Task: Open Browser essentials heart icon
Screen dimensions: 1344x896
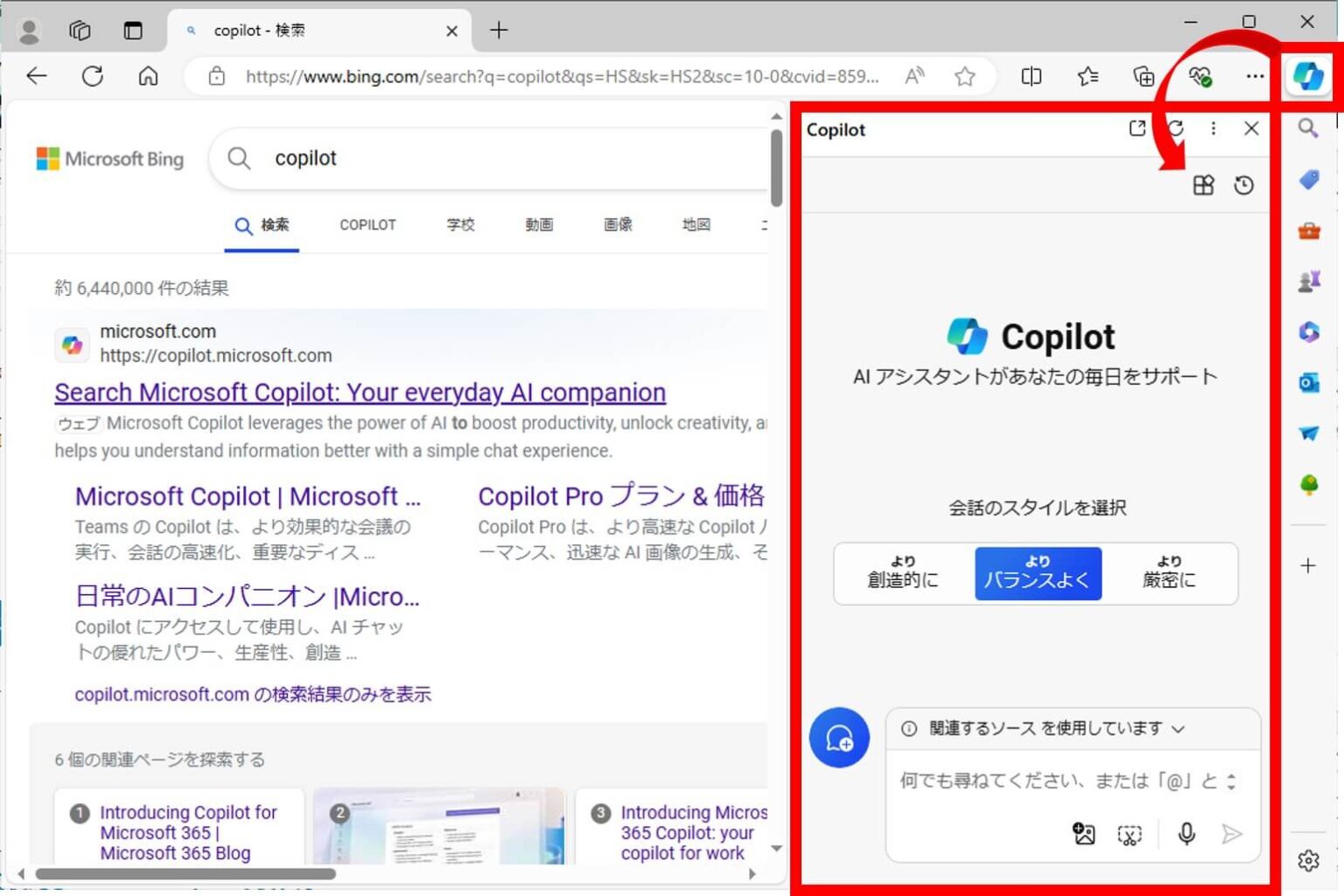Action: pyautogui.click(x=1200, y=76)
